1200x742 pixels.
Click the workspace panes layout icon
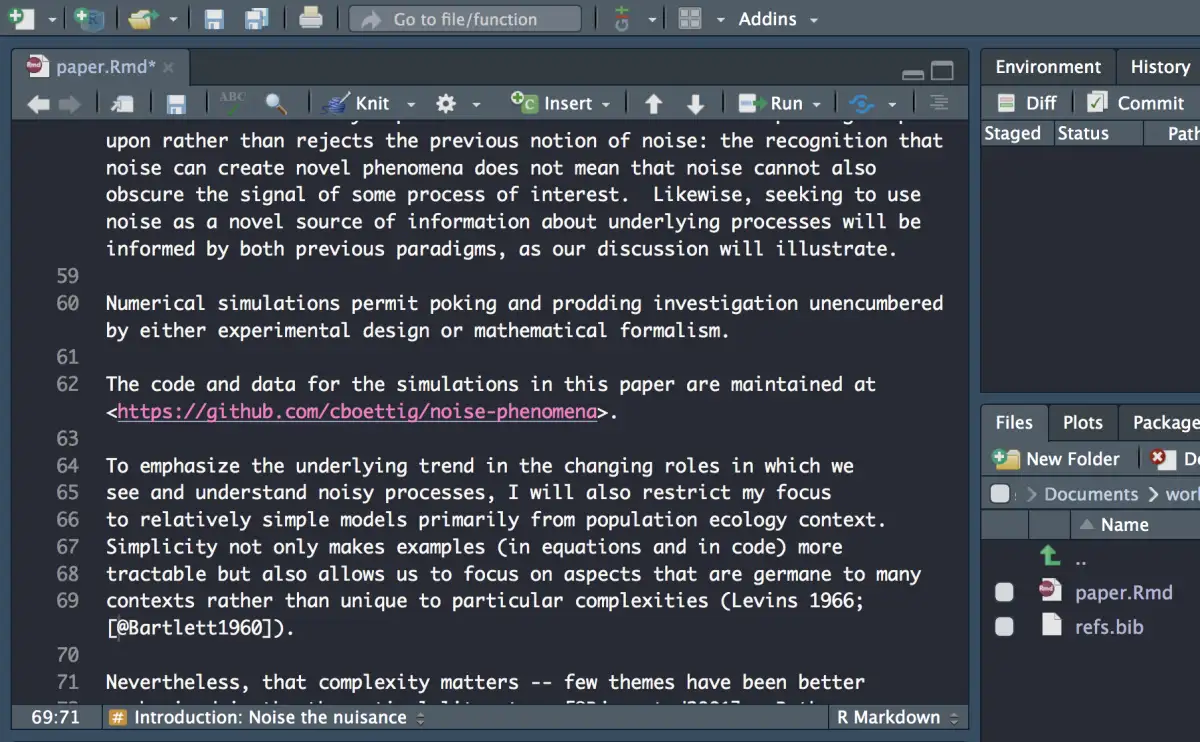[x=690, y=19]
